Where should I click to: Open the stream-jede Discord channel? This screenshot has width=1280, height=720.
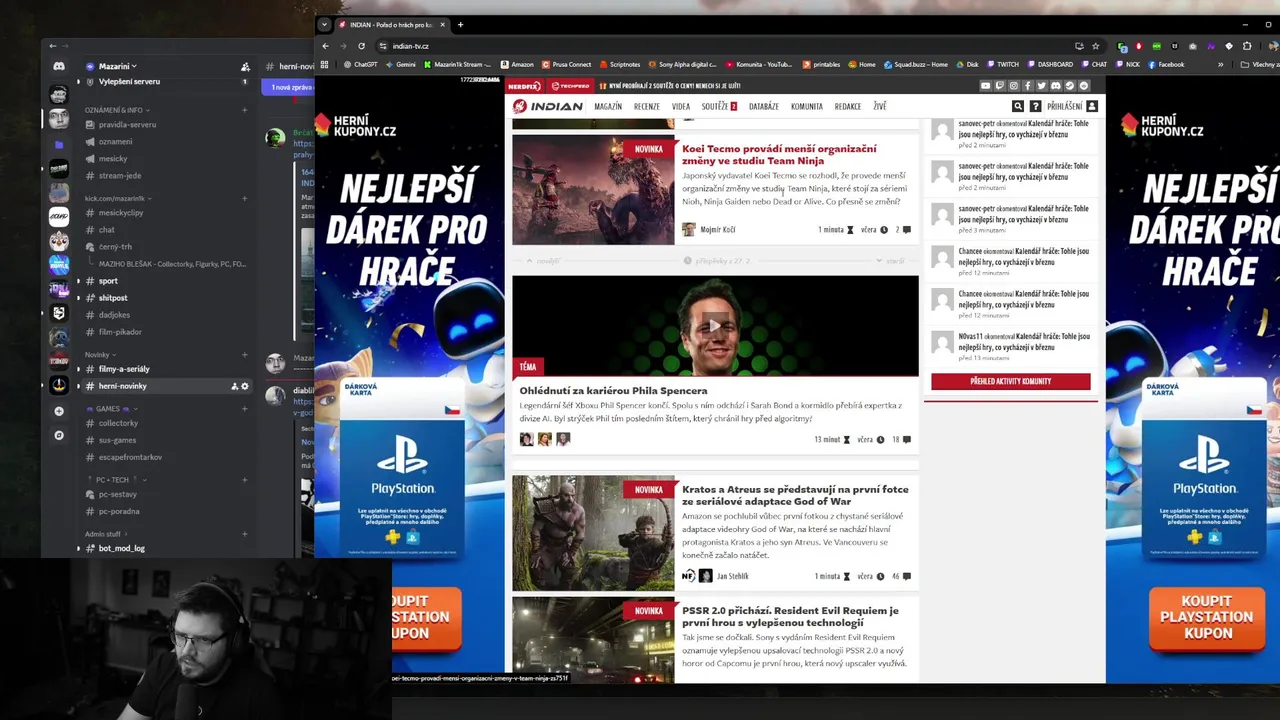[120, 175]
